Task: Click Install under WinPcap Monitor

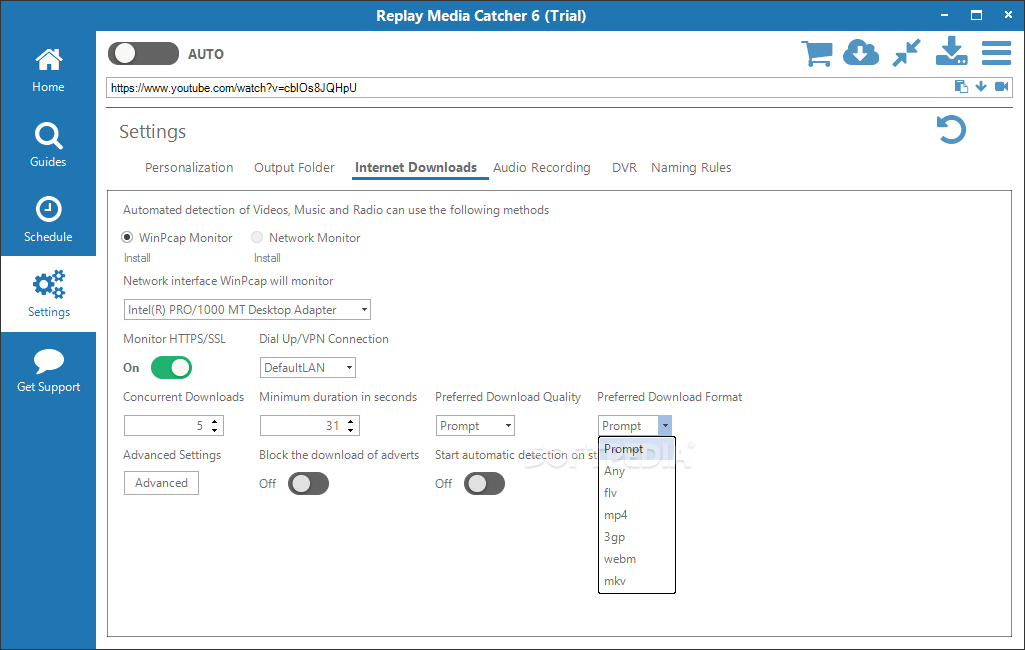Action: pyautogui.click(x=137, y=258)
